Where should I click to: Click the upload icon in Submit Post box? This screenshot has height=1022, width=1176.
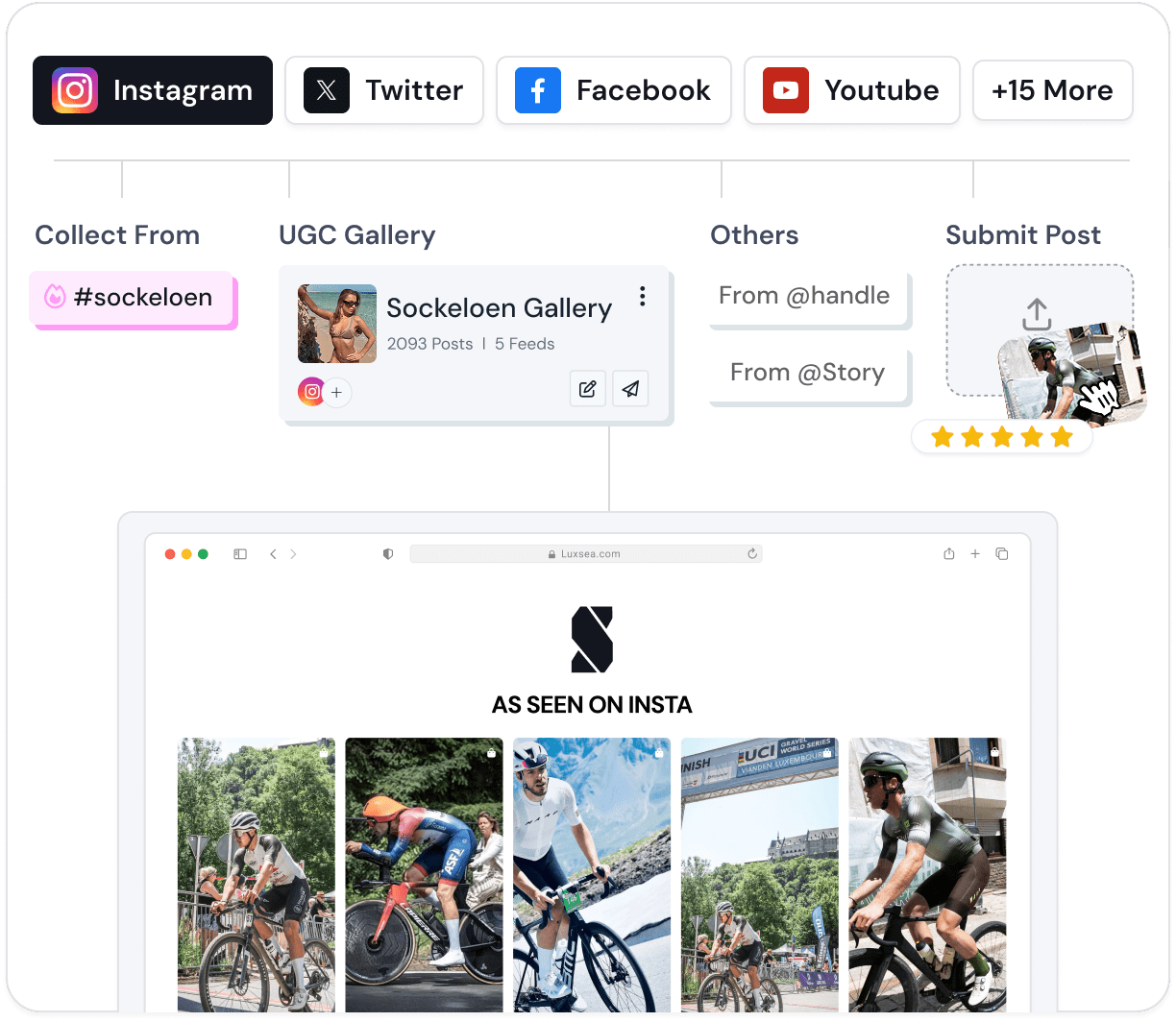tap(1037, 314)
